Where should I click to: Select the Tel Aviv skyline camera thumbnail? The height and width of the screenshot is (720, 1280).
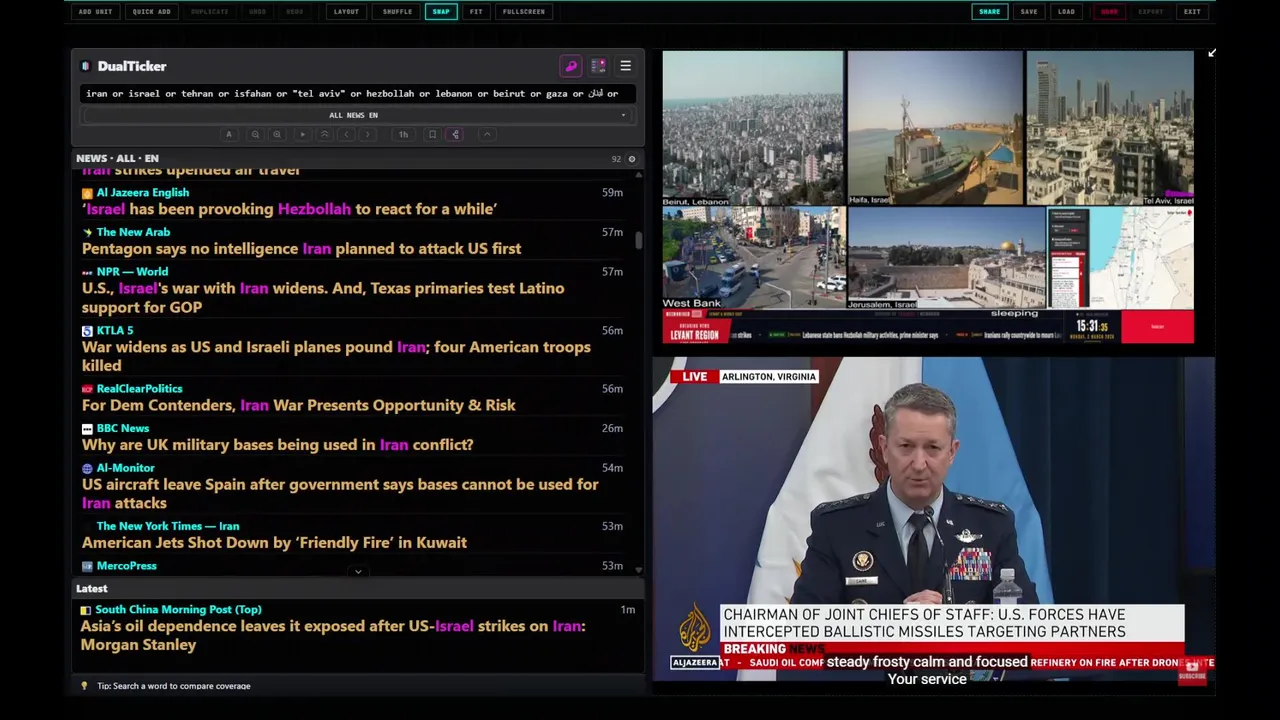point(1110,129)
